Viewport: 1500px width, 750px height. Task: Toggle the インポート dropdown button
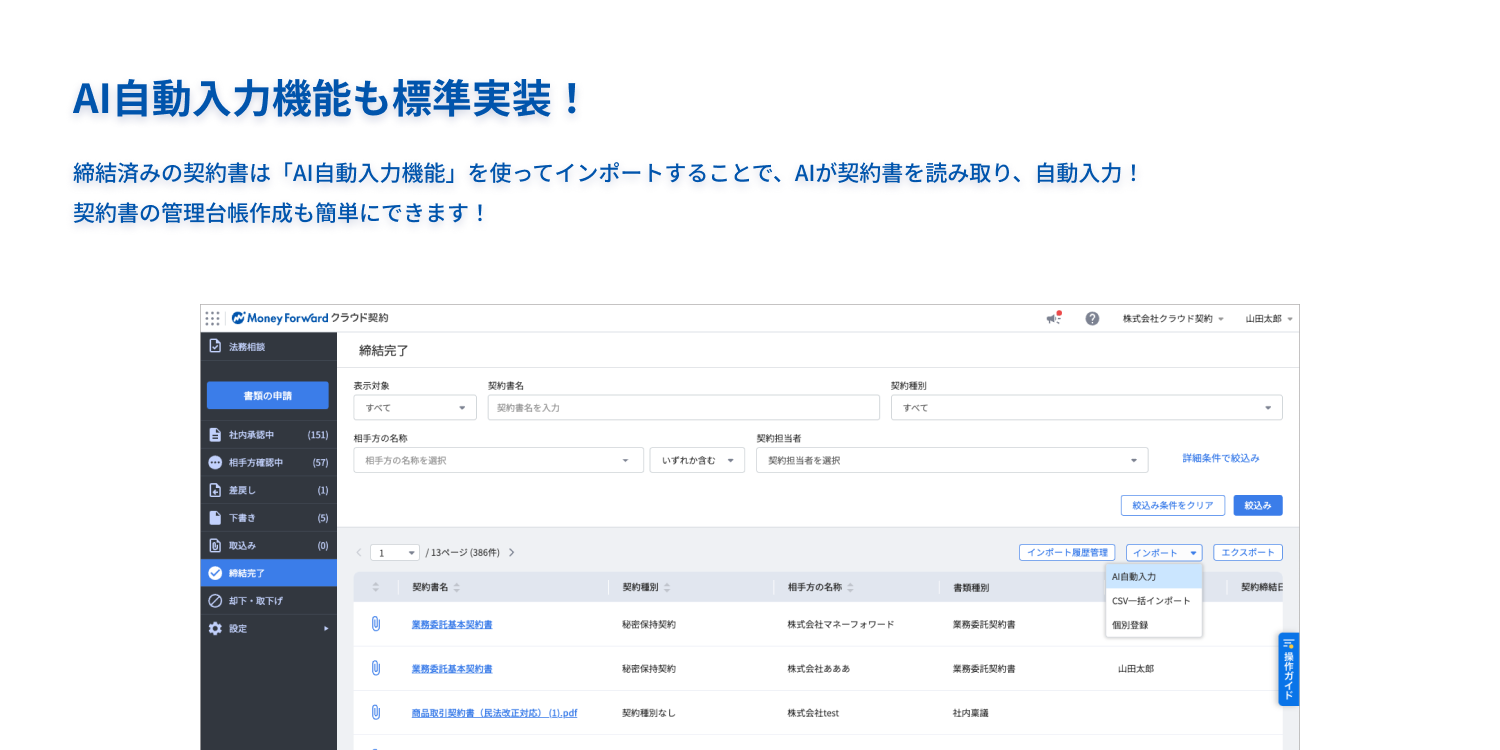point(1164,552)
